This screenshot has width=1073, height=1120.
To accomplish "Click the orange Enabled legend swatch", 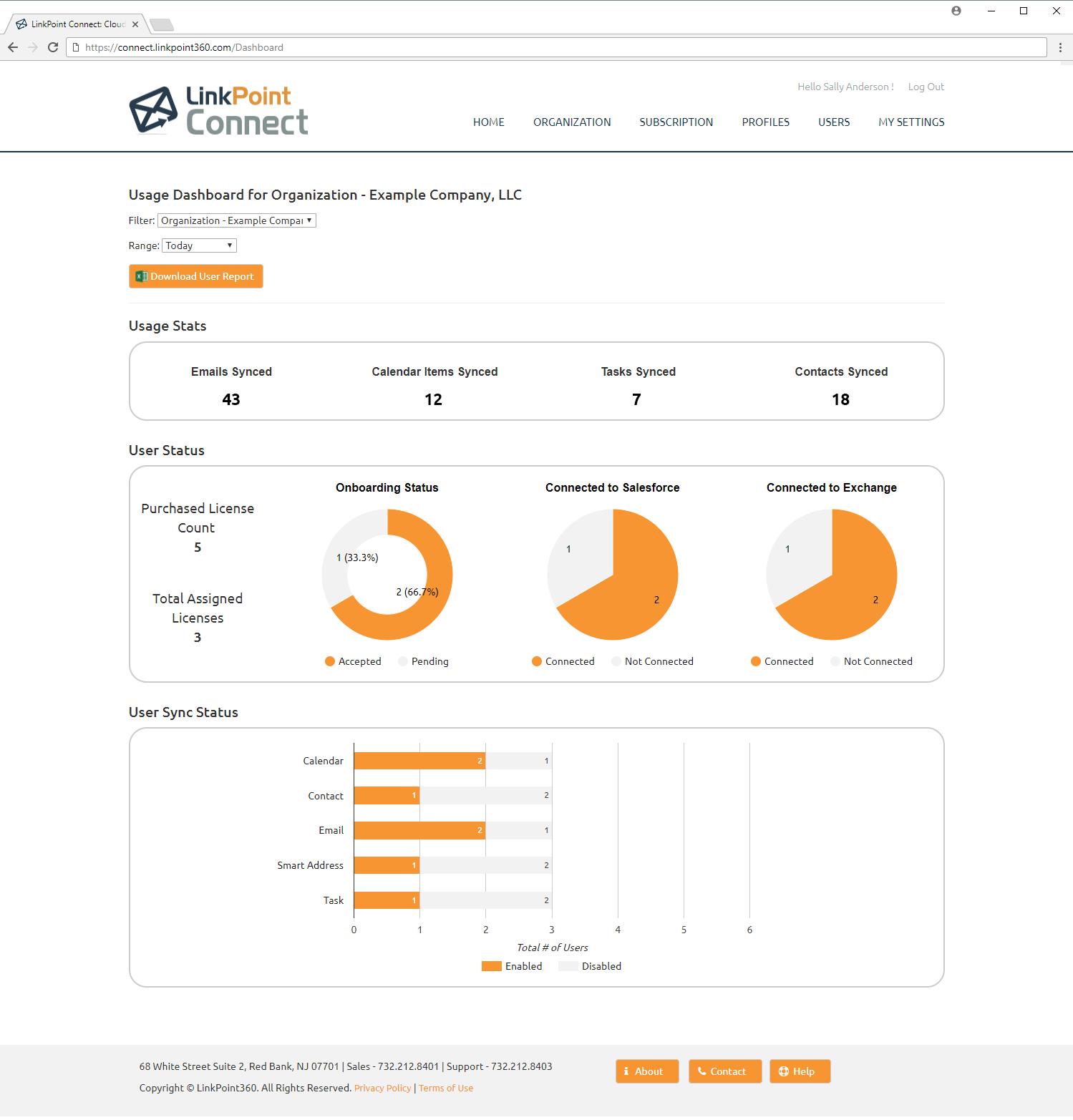I will point(492,967).
